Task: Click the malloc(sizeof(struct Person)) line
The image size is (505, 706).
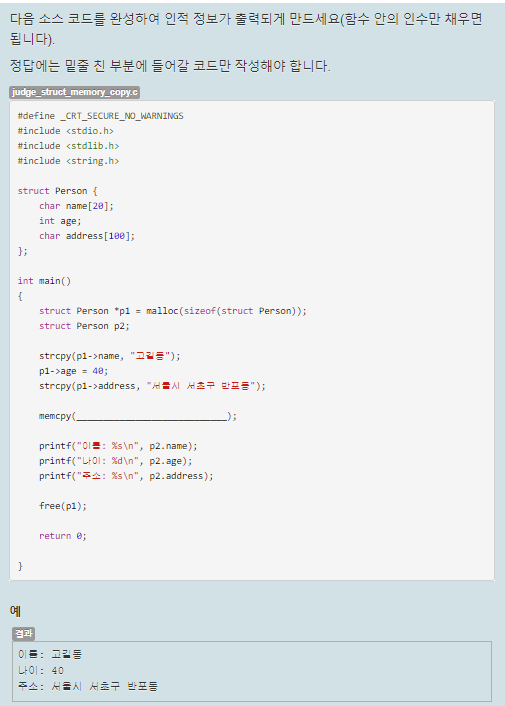Action: [173, 311]
